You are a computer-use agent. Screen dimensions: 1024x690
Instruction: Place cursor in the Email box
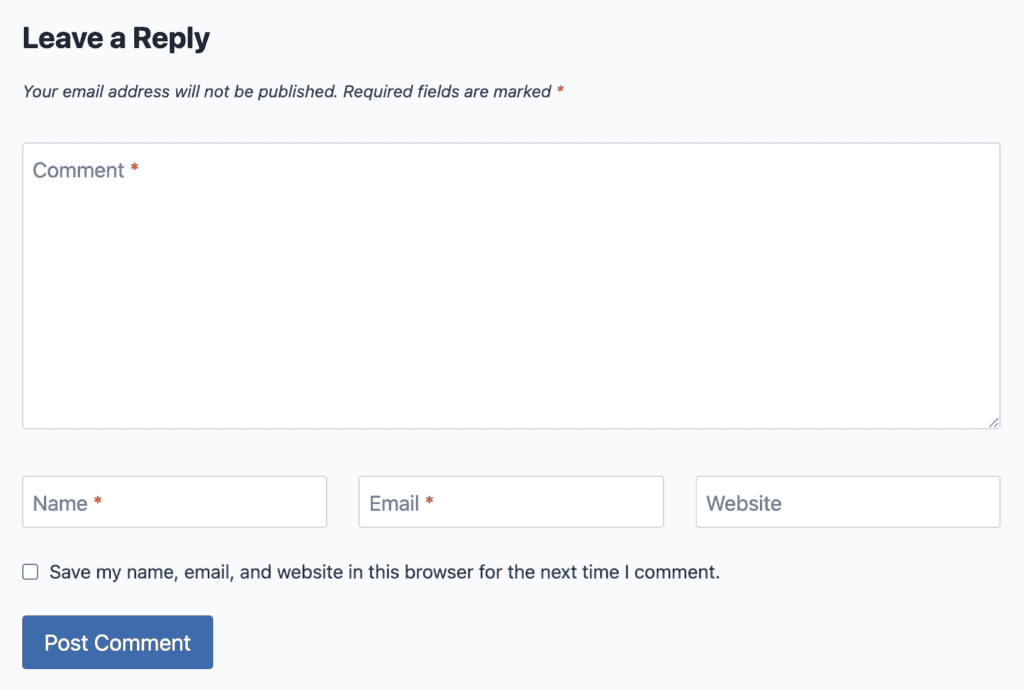(x=510, y=502)
